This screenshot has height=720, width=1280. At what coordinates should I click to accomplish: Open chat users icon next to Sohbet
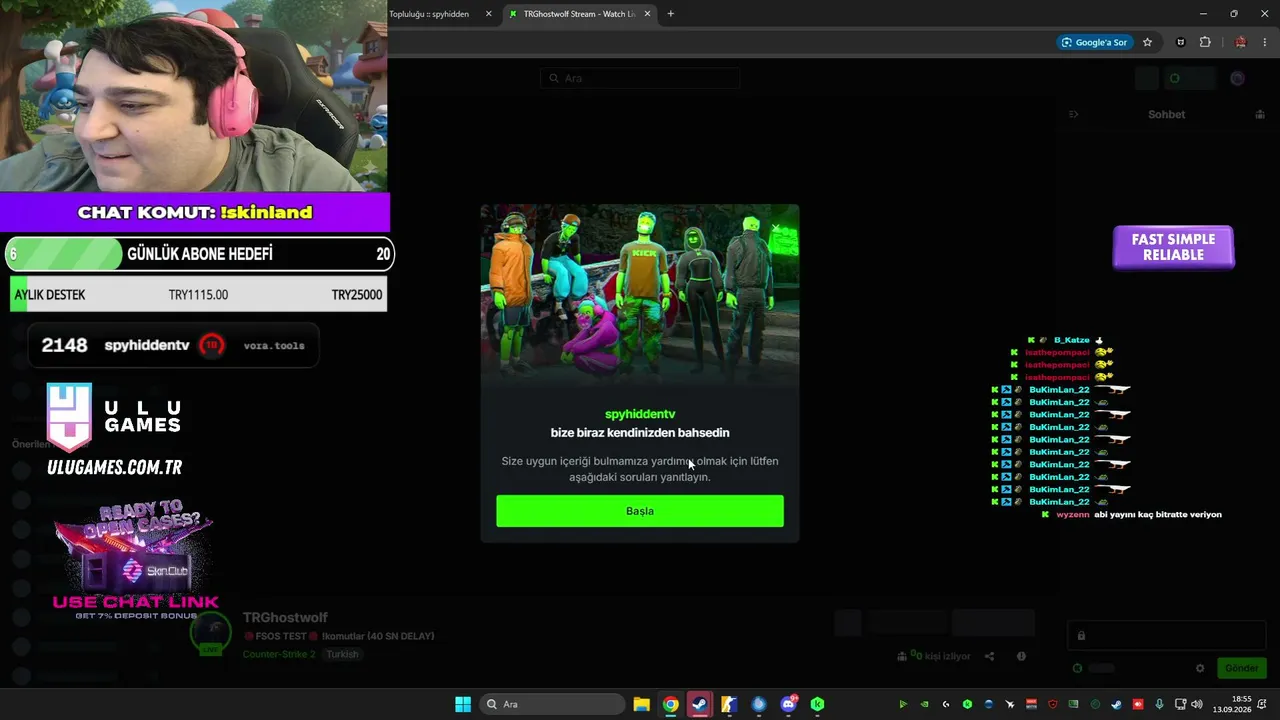tap(1260, 115)
